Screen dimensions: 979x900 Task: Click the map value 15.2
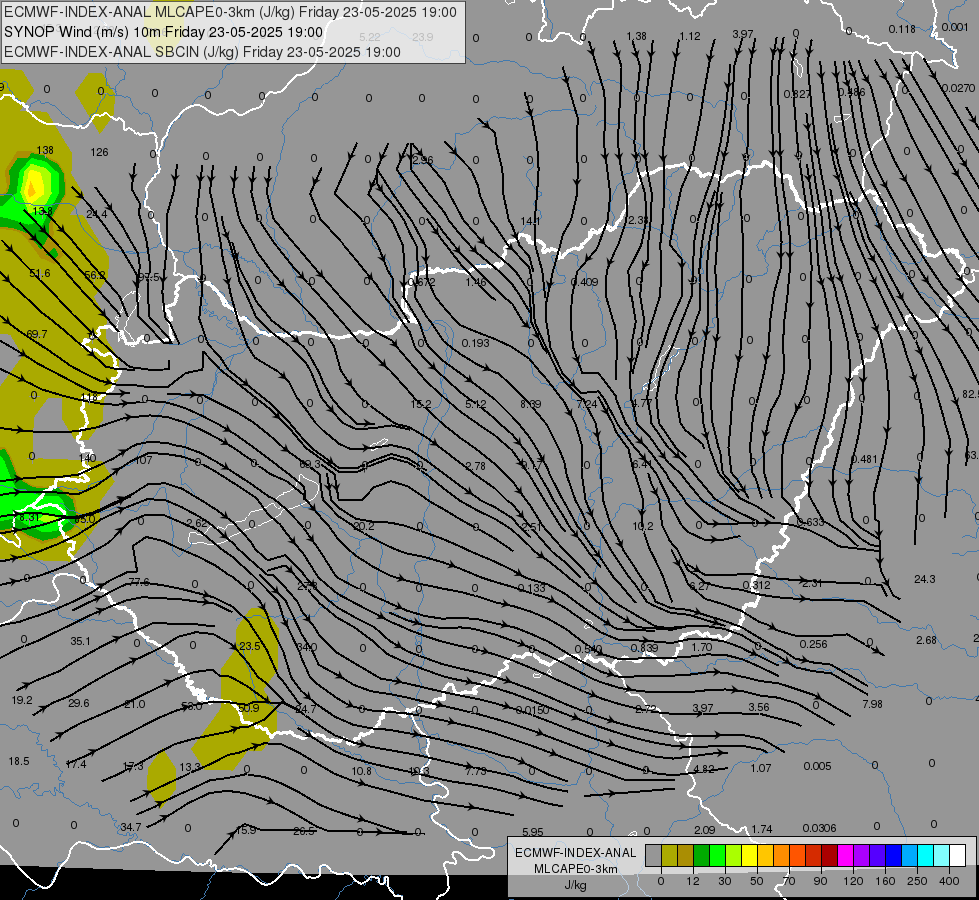[421, 404]
